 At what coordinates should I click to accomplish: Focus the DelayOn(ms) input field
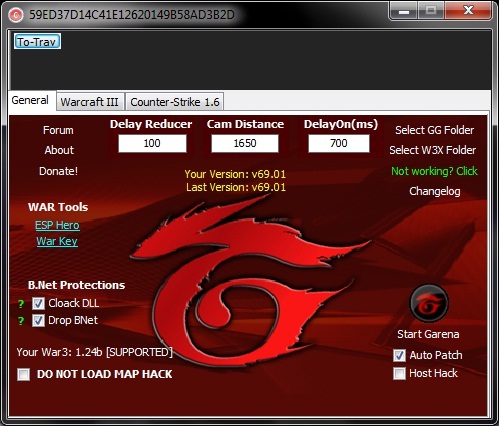[x=339, y=144]
